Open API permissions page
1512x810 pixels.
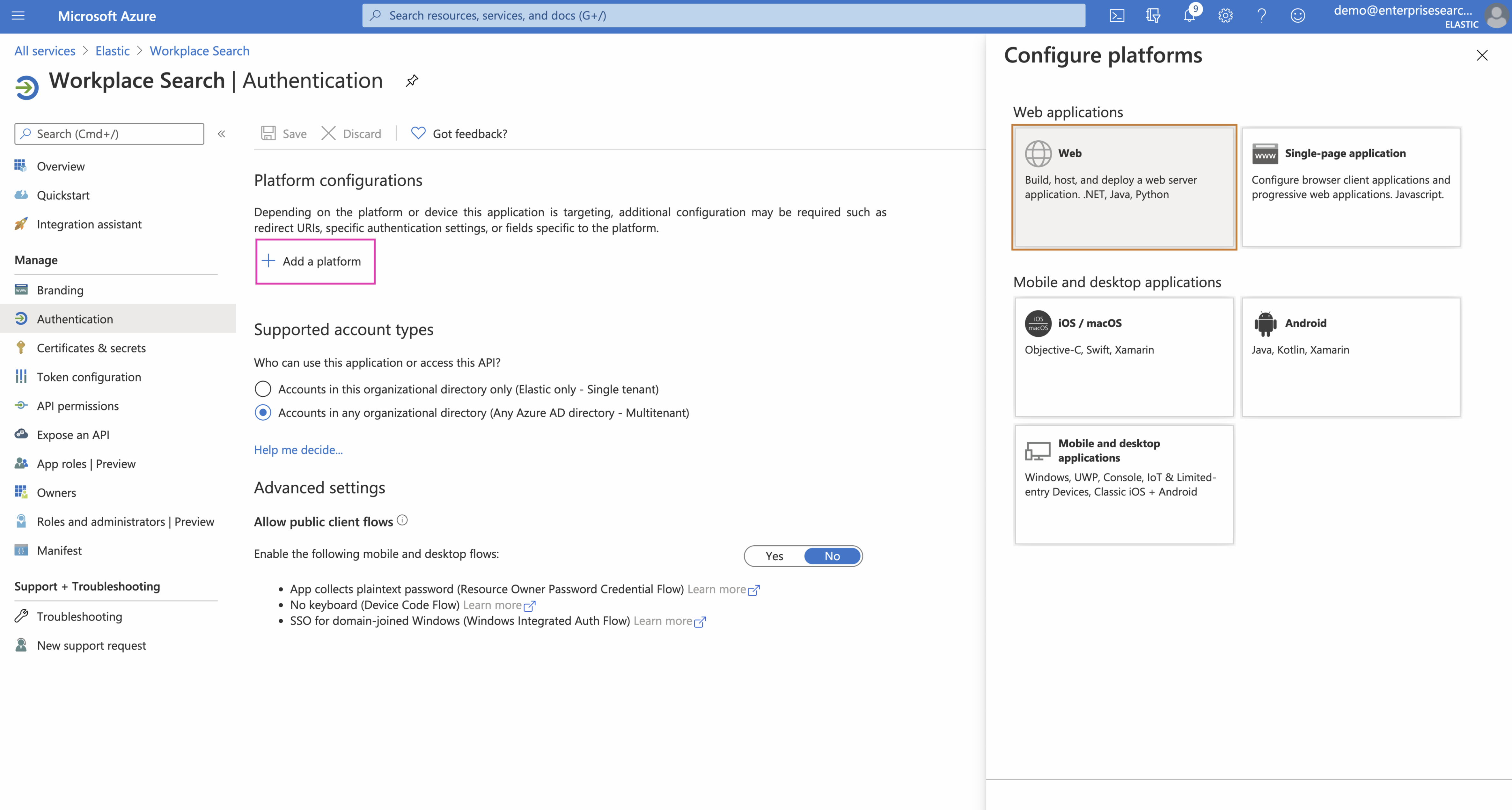pyautogui.click(x=77, y=406)
